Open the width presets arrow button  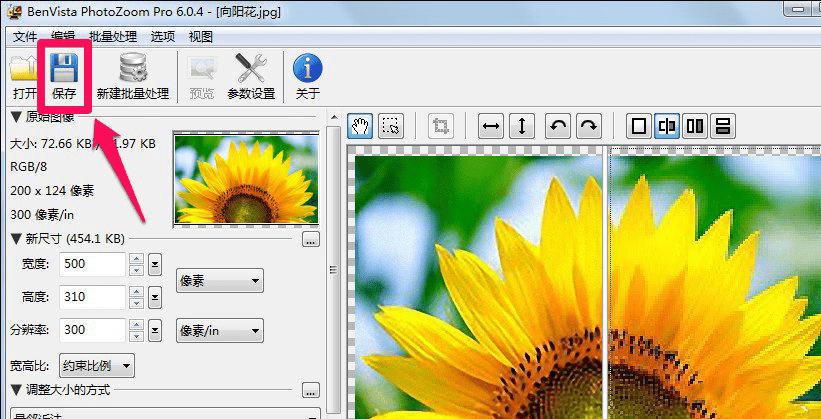click(154, 264)
